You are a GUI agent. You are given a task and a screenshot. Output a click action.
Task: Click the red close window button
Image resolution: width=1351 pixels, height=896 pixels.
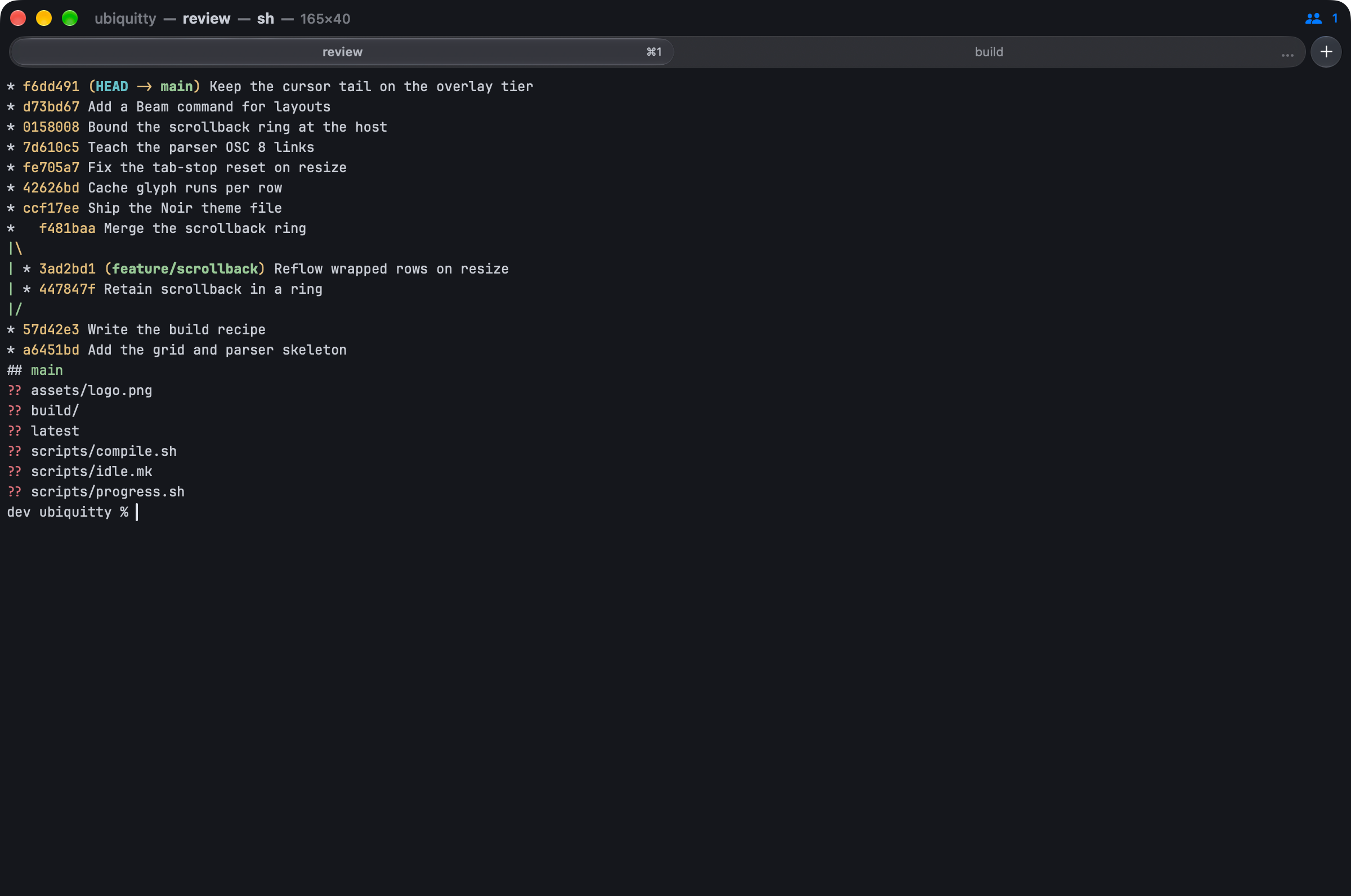coord(18,18)
